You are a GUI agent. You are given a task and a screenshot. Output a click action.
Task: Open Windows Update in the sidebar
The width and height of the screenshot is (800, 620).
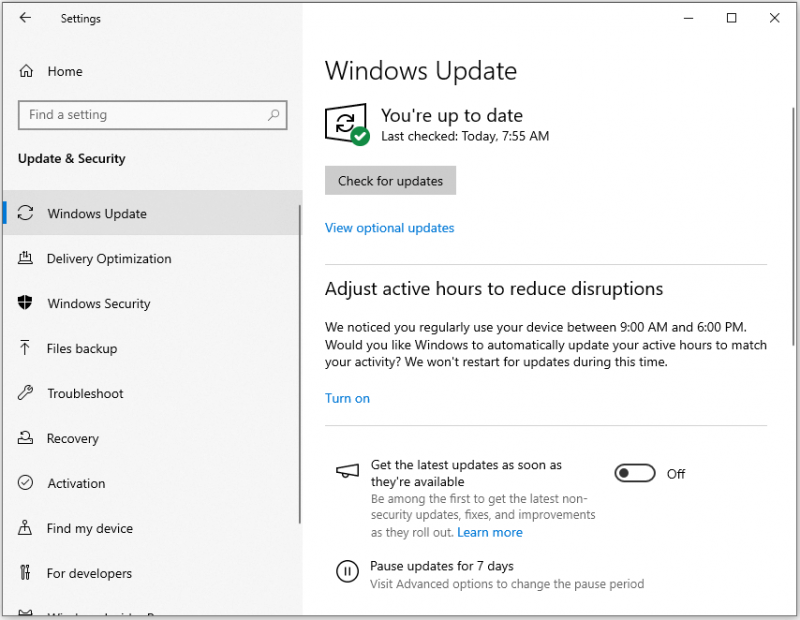pyautogui.click(x=152, y=213)
